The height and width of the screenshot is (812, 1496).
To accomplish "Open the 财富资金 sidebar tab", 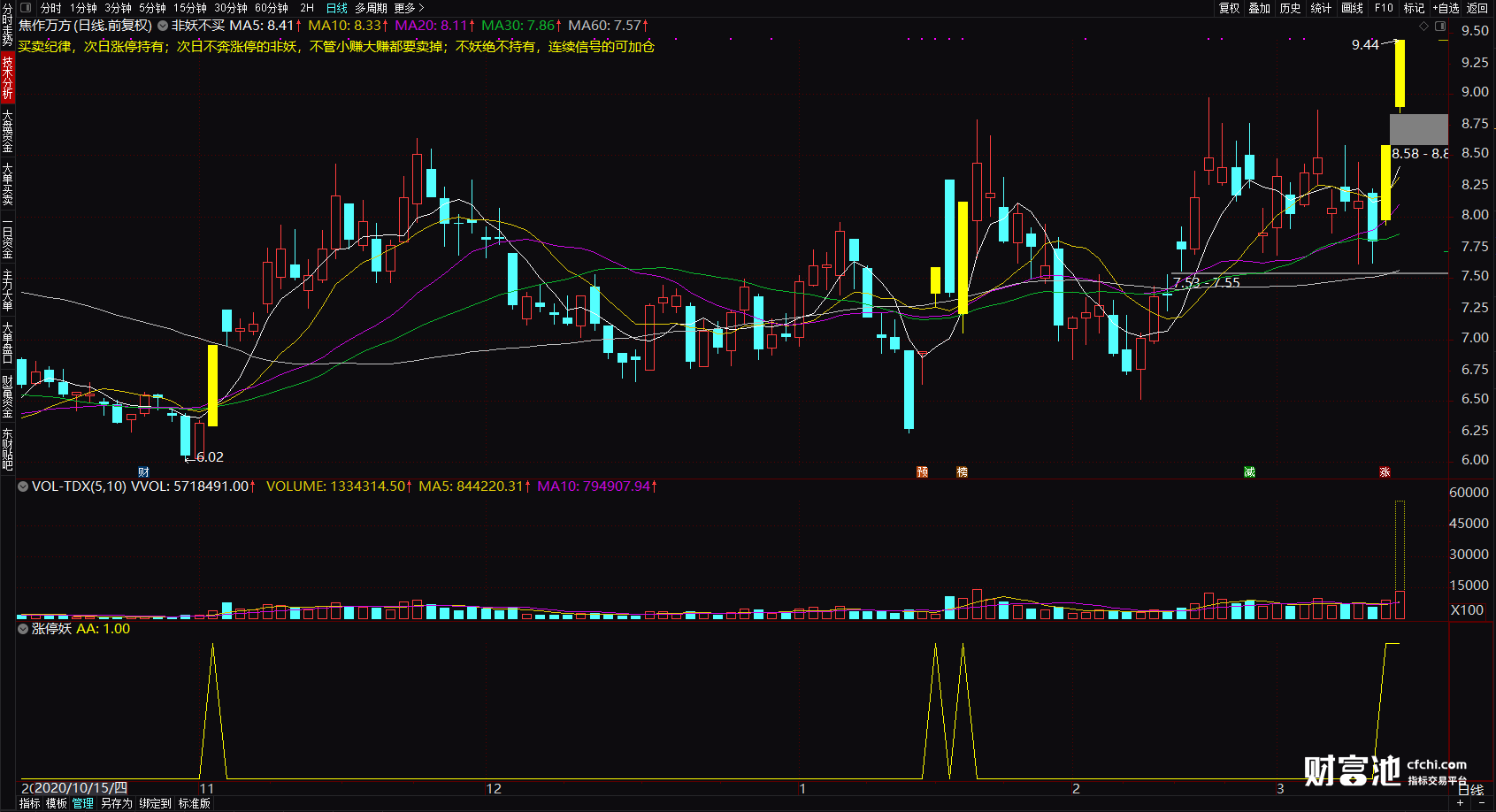I will point(7,396).
